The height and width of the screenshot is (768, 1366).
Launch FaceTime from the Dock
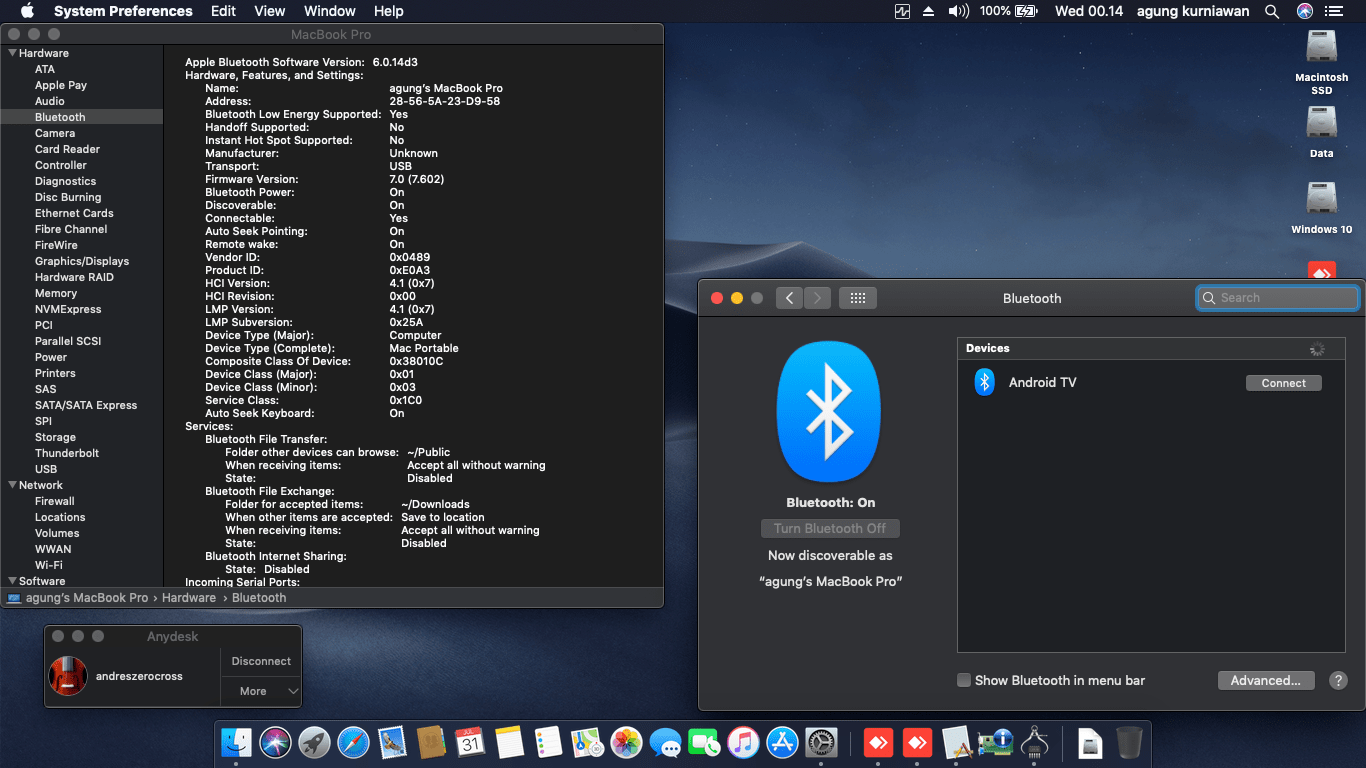704,743
